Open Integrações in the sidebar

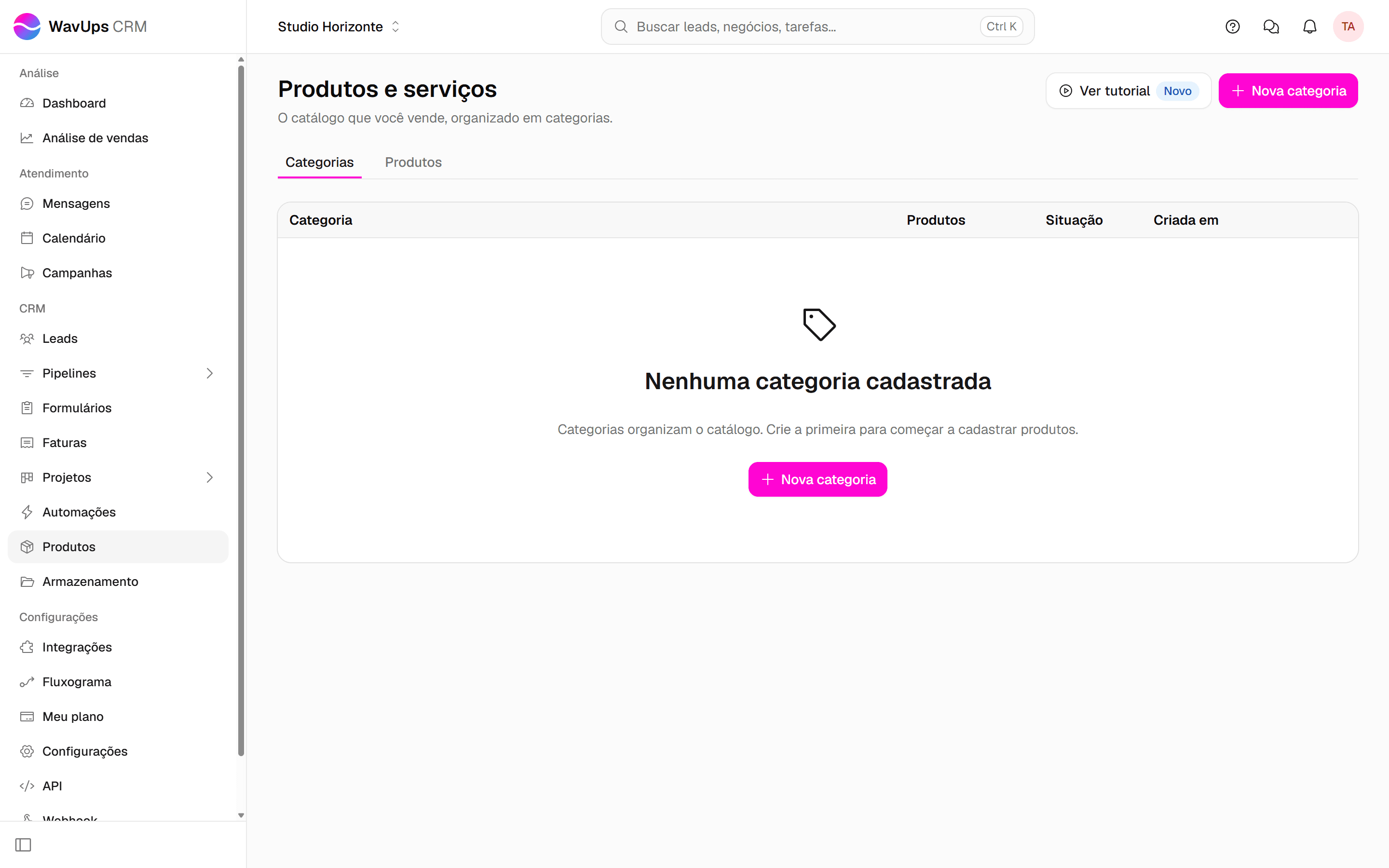coord(118,647)
